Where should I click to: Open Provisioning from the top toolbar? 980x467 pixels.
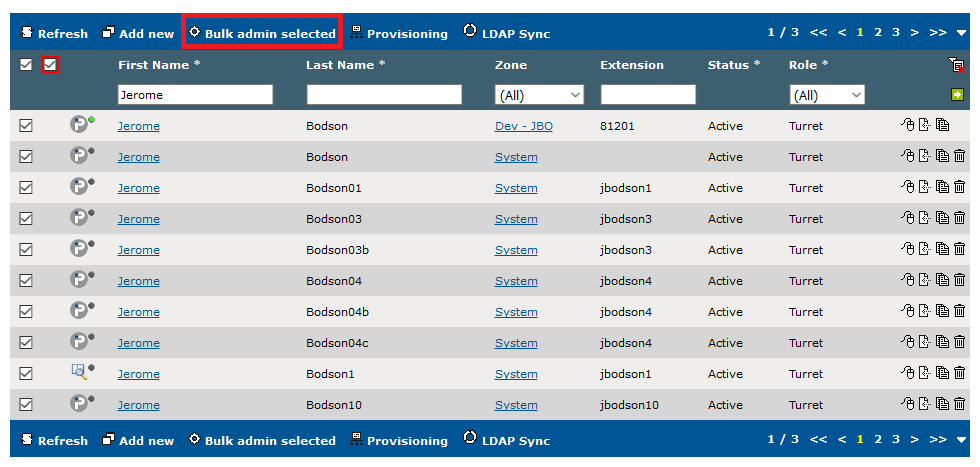pyautogui.click(x=399, y=33)
